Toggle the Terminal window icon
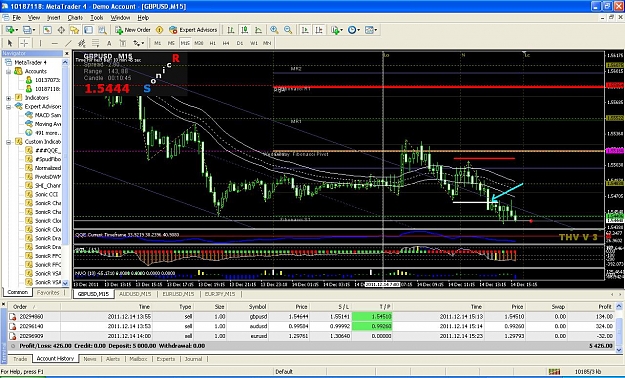625x378 pixels. [x=88, y=30]
